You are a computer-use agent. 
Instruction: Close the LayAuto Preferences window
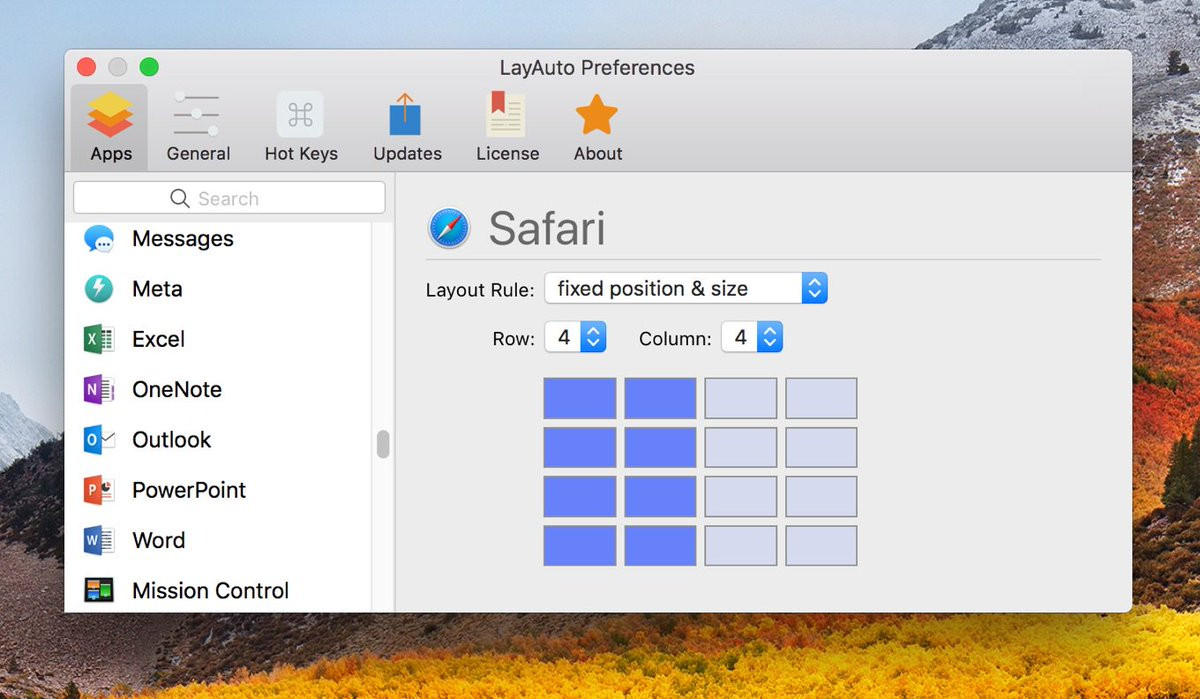click(87, 67)
